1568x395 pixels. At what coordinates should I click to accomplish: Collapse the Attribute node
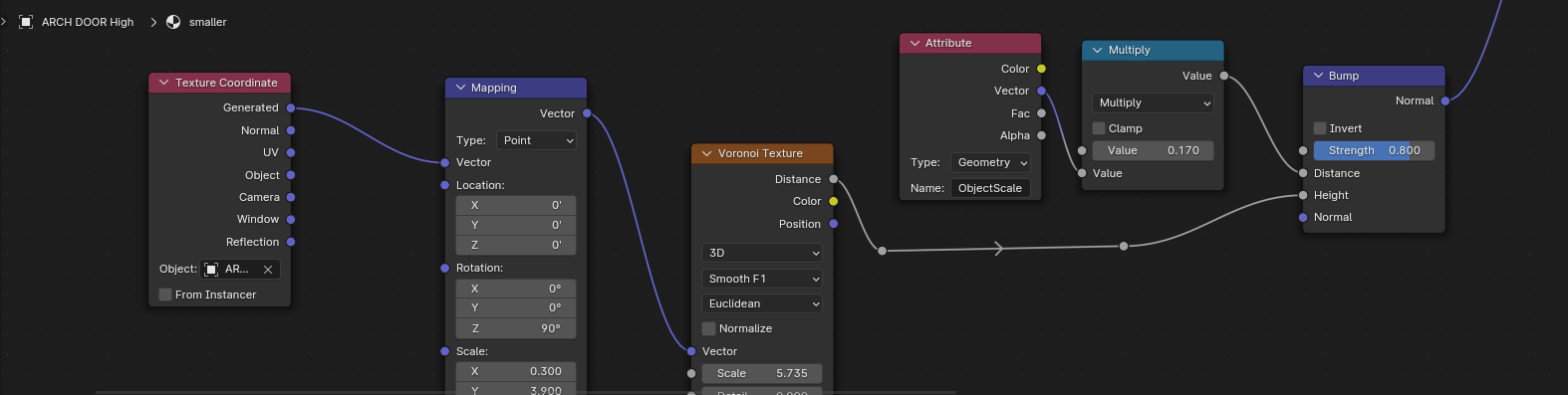point(915,43)
